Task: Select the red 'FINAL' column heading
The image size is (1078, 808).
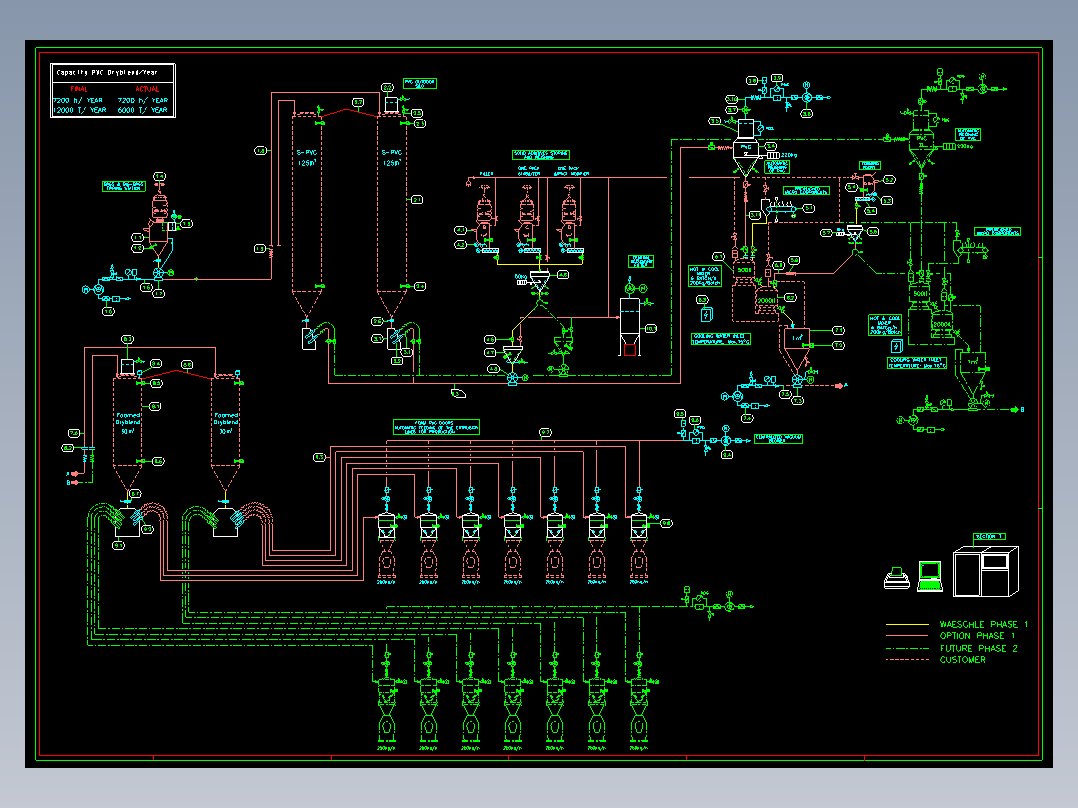Action: click(78, 89)
